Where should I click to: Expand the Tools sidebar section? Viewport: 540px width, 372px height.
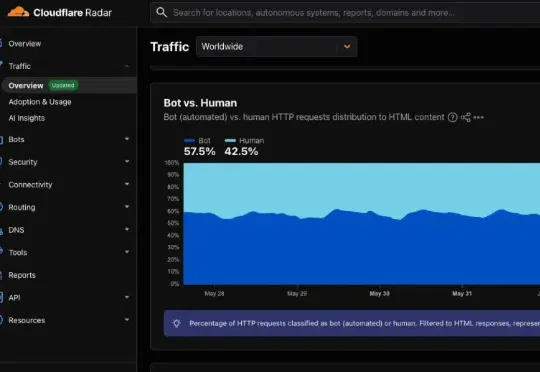127,252
